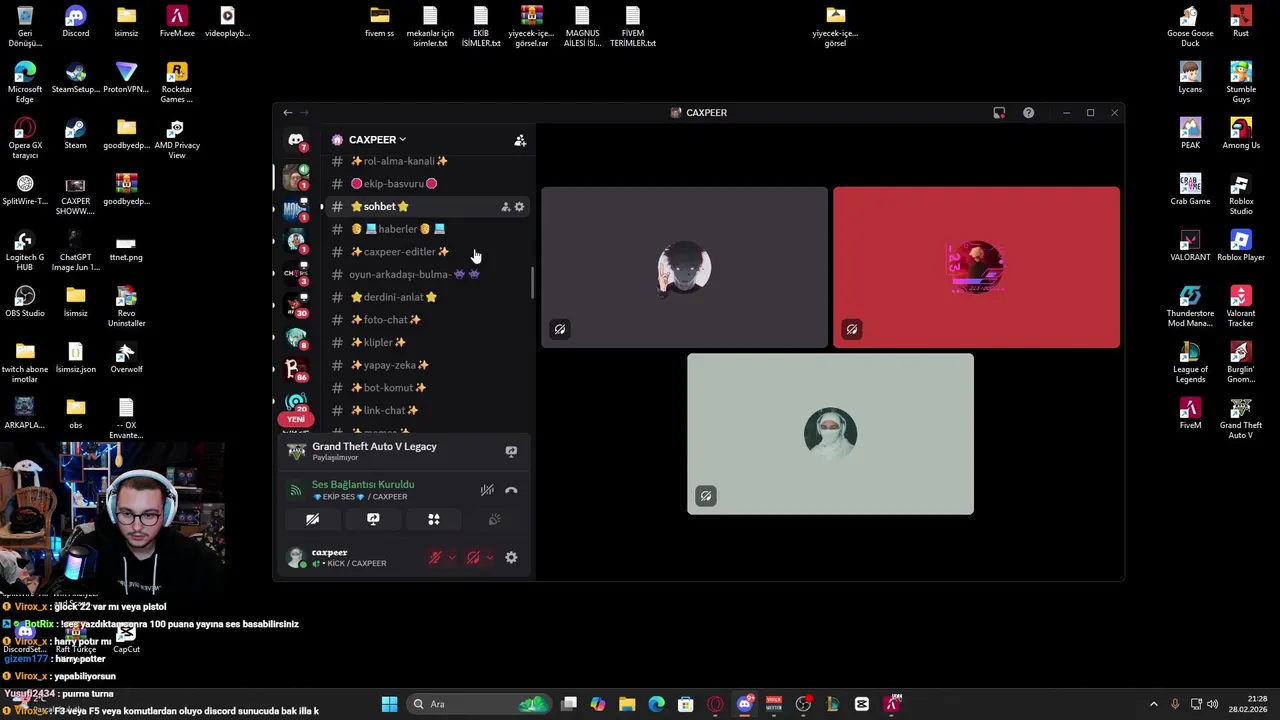Expand microphone input options arrow
Viewport: 1280px width, 720px height.
tap(451, 558)
